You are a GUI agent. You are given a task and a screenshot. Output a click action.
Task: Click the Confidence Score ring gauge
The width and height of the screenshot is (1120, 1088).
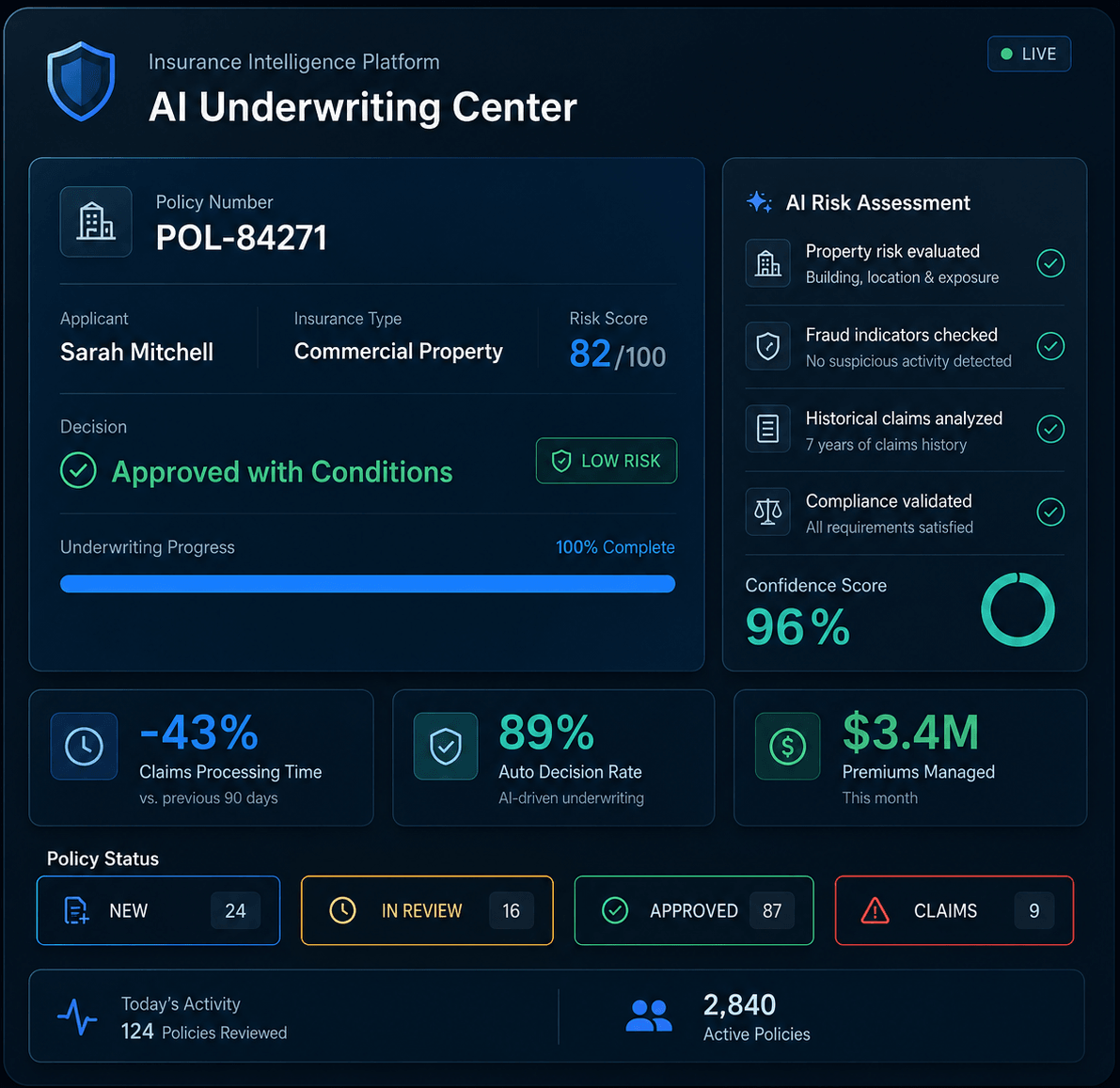click(x=1017, y=609)
